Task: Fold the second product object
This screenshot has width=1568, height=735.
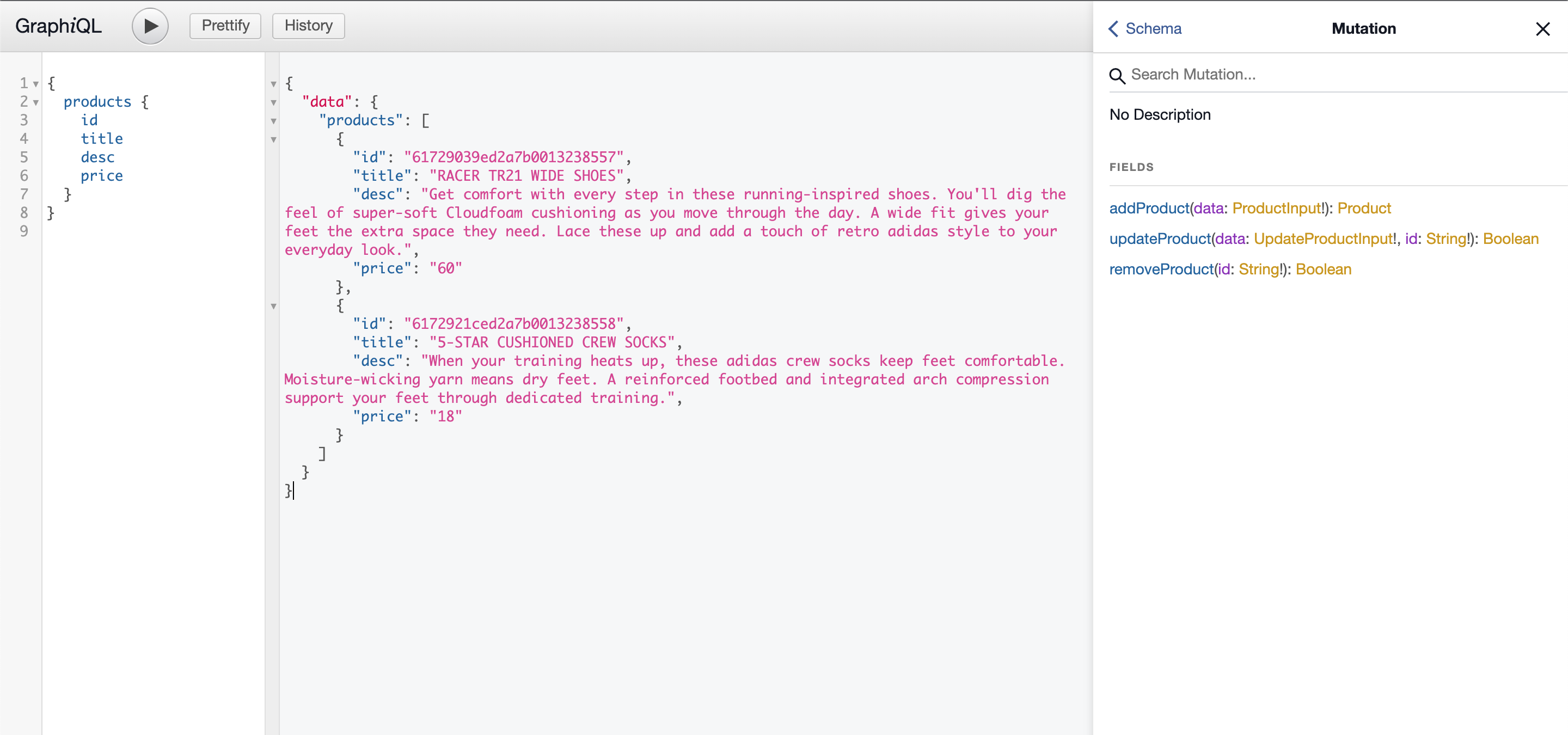Action: (273, 306)
